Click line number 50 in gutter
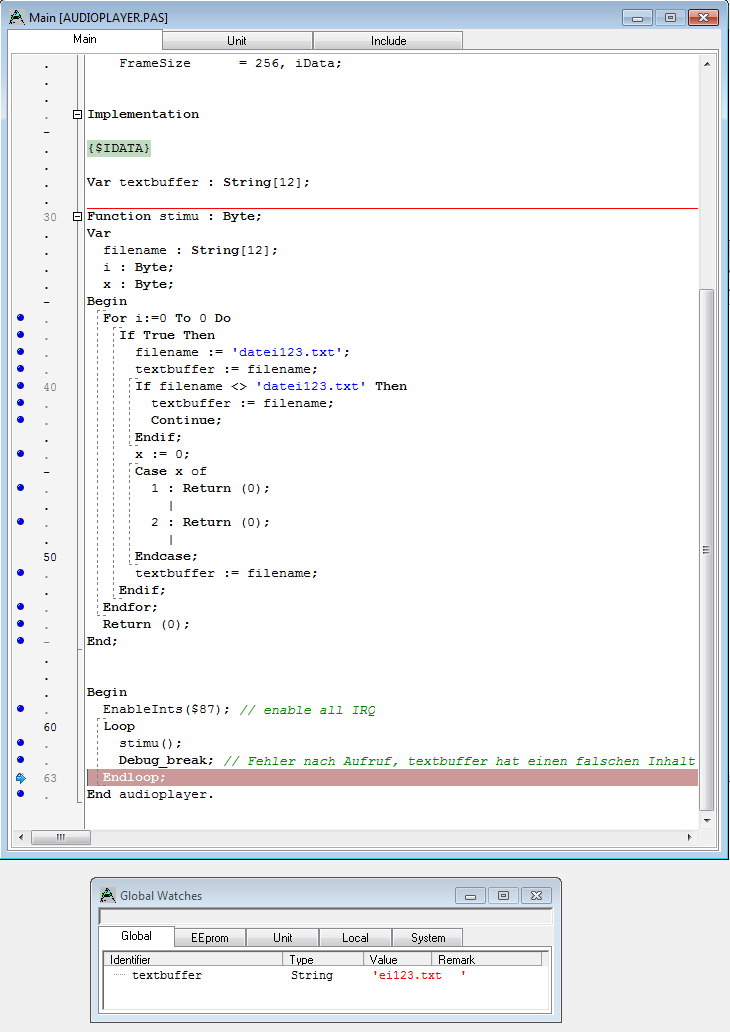 click(50, 557)
